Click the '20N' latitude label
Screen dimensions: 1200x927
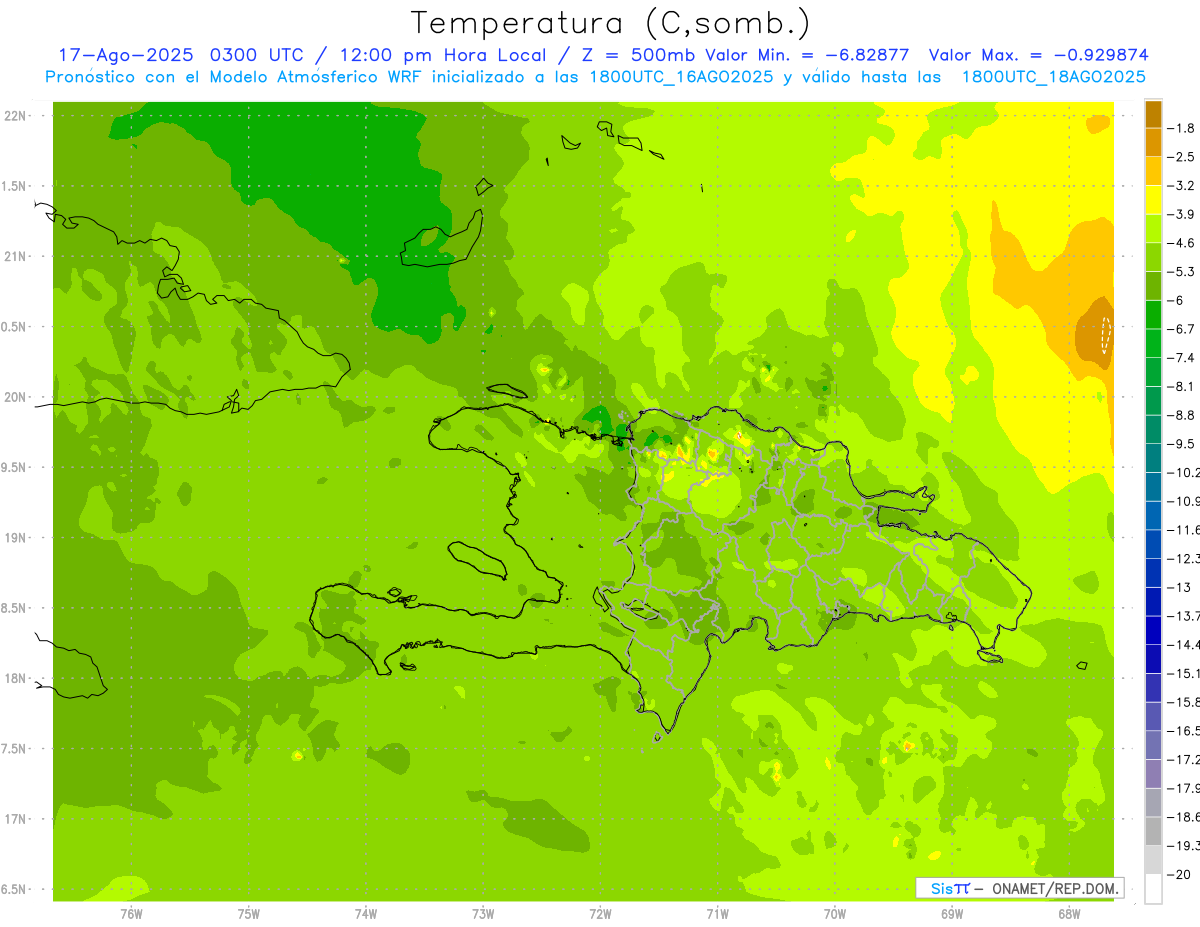16,397
